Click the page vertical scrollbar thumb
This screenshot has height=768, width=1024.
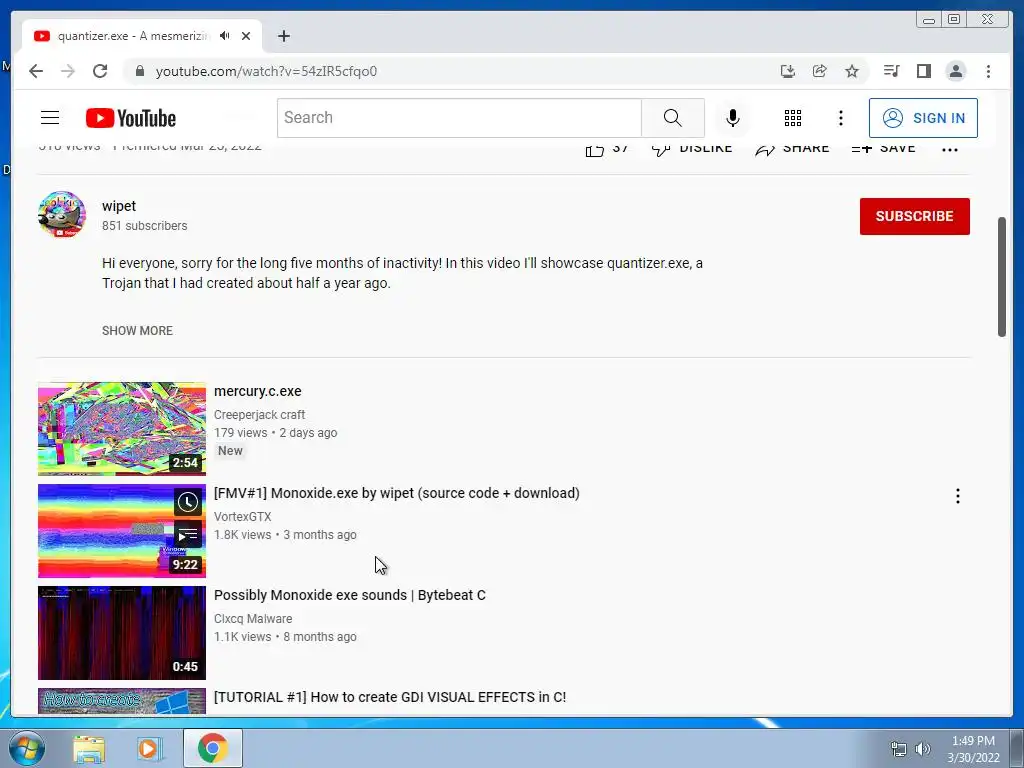pyautogui.click(x=1002, y=276)
